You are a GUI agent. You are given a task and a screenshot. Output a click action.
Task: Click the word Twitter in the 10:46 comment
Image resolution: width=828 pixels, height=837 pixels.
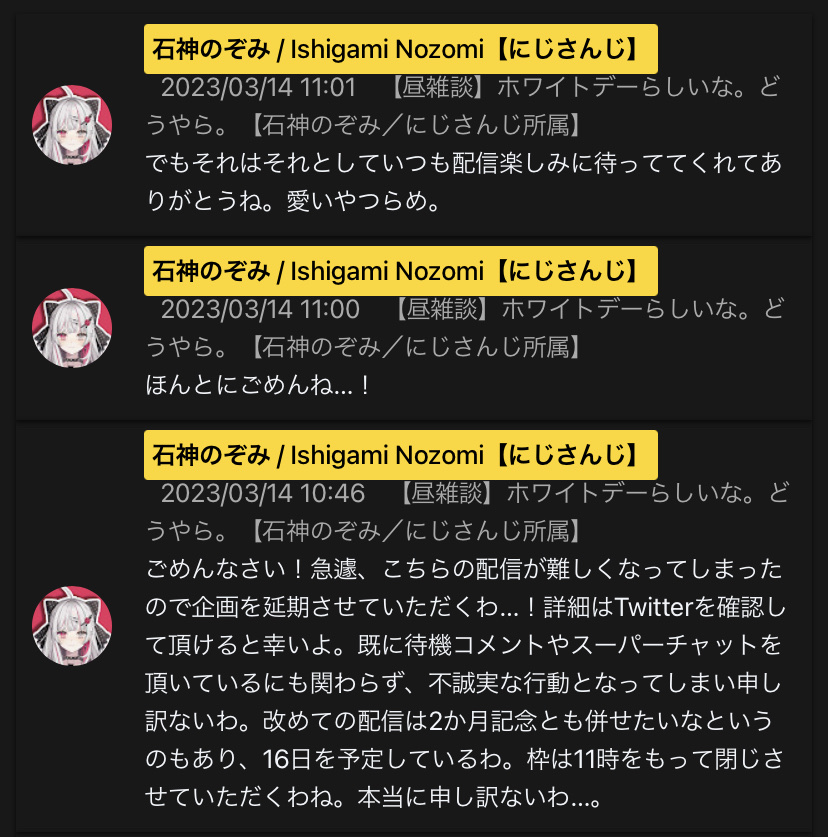pos(653,607)
